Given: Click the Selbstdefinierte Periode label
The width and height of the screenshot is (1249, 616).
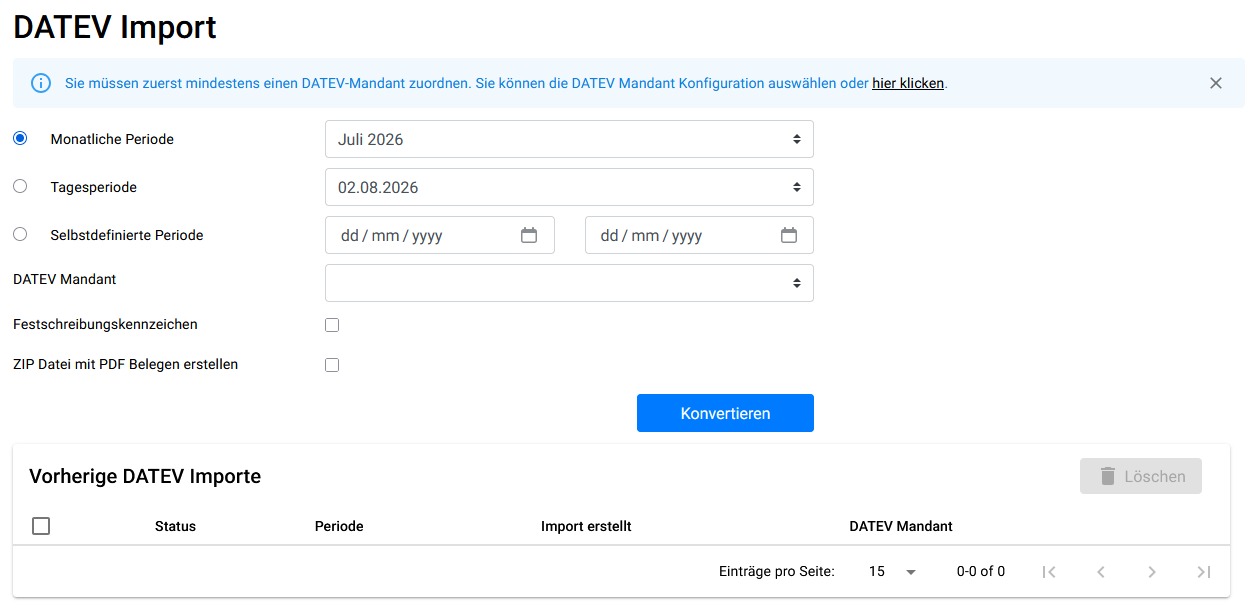Looking at the screenshot, I should [x=127, y=235].
